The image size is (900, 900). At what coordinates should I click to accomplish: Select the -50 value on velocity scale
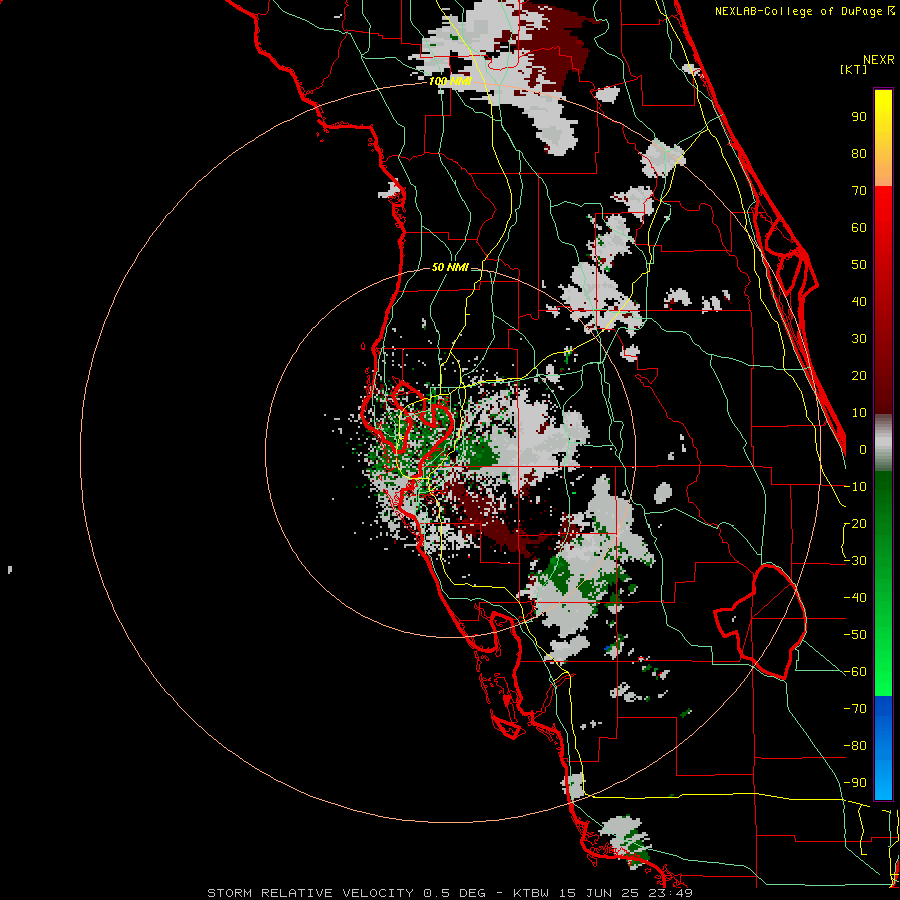[855, 635]
